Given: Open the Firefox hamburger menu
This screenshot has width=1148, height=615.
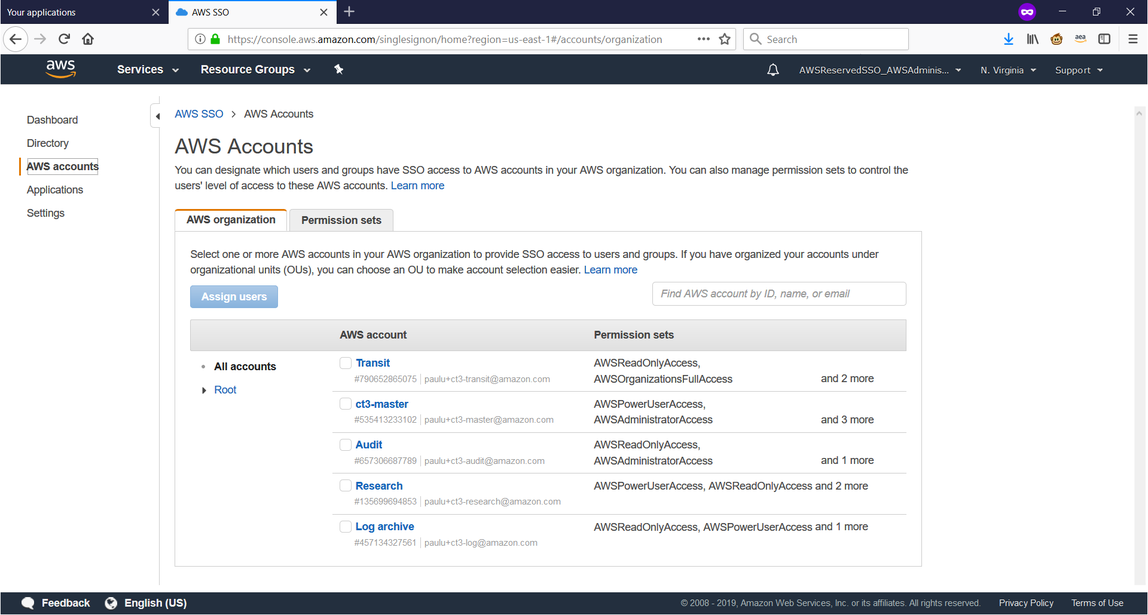Looking at the screenshot, I should coord(1133,40).
